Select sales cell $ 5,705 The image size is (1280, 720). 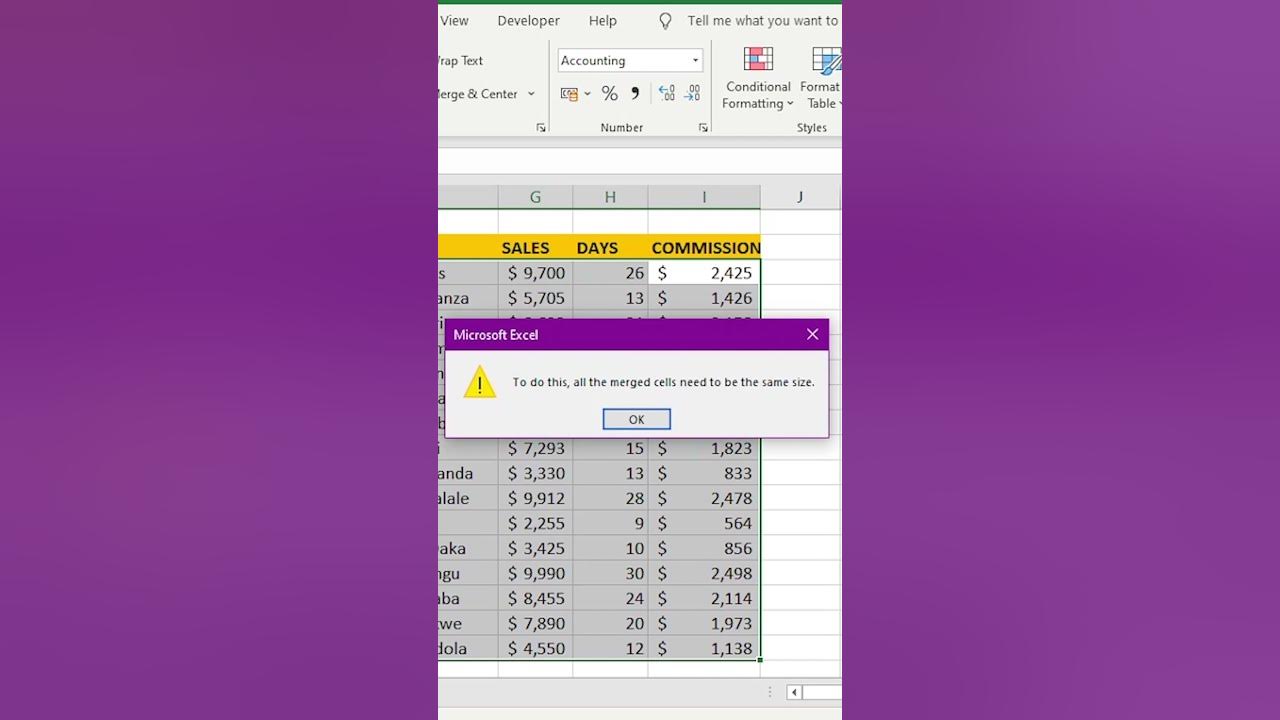click(x=535, y=298)
